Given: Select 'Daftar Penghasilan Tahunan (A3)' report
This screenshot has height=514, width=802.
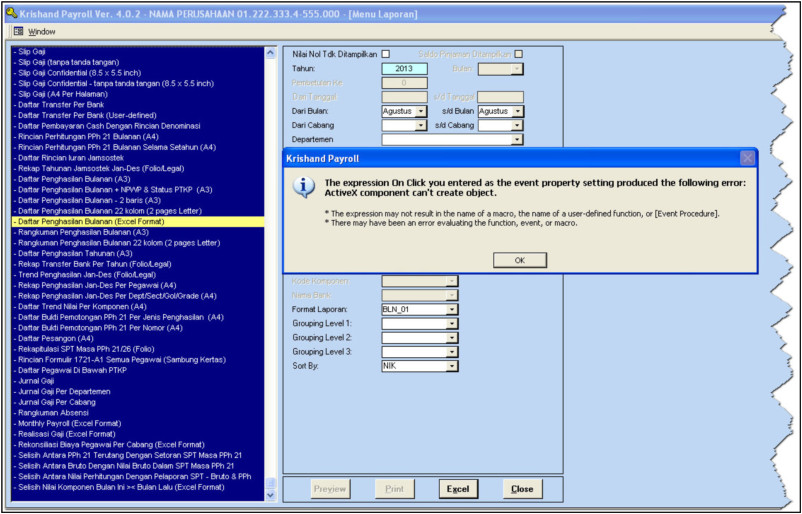Looking at the screenshot, I should [138, 254].
